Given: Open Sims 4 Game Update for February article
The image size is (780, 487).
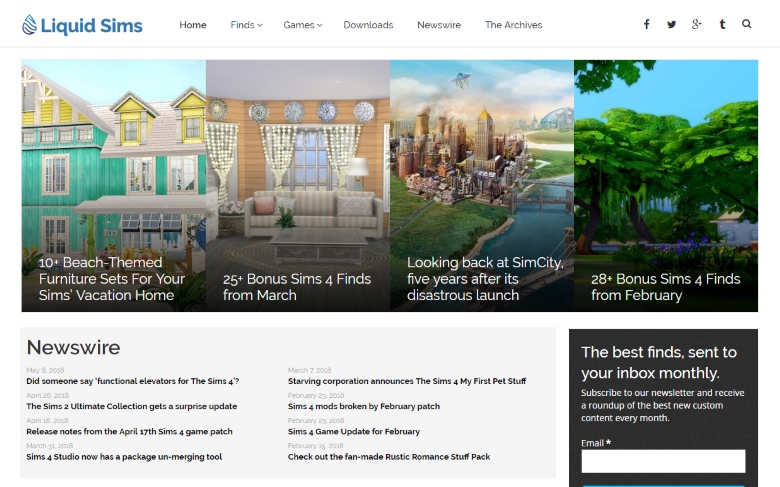Looking at the screenshot, I should 354,432.
